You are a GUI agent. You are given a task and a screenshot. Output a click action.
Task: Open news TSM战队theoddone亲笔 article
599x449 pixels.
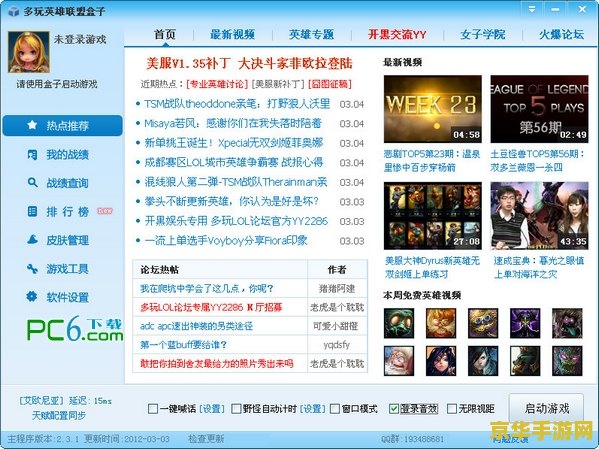click(237, 104)
